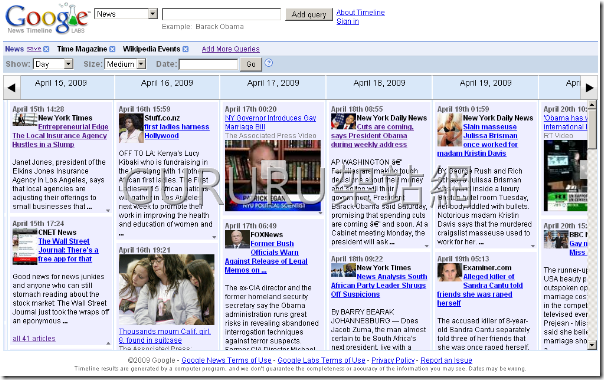The image size is (604, 380).
Task: Play the Patrick Egan video thumbnail
Action: (x=273, y=175)
